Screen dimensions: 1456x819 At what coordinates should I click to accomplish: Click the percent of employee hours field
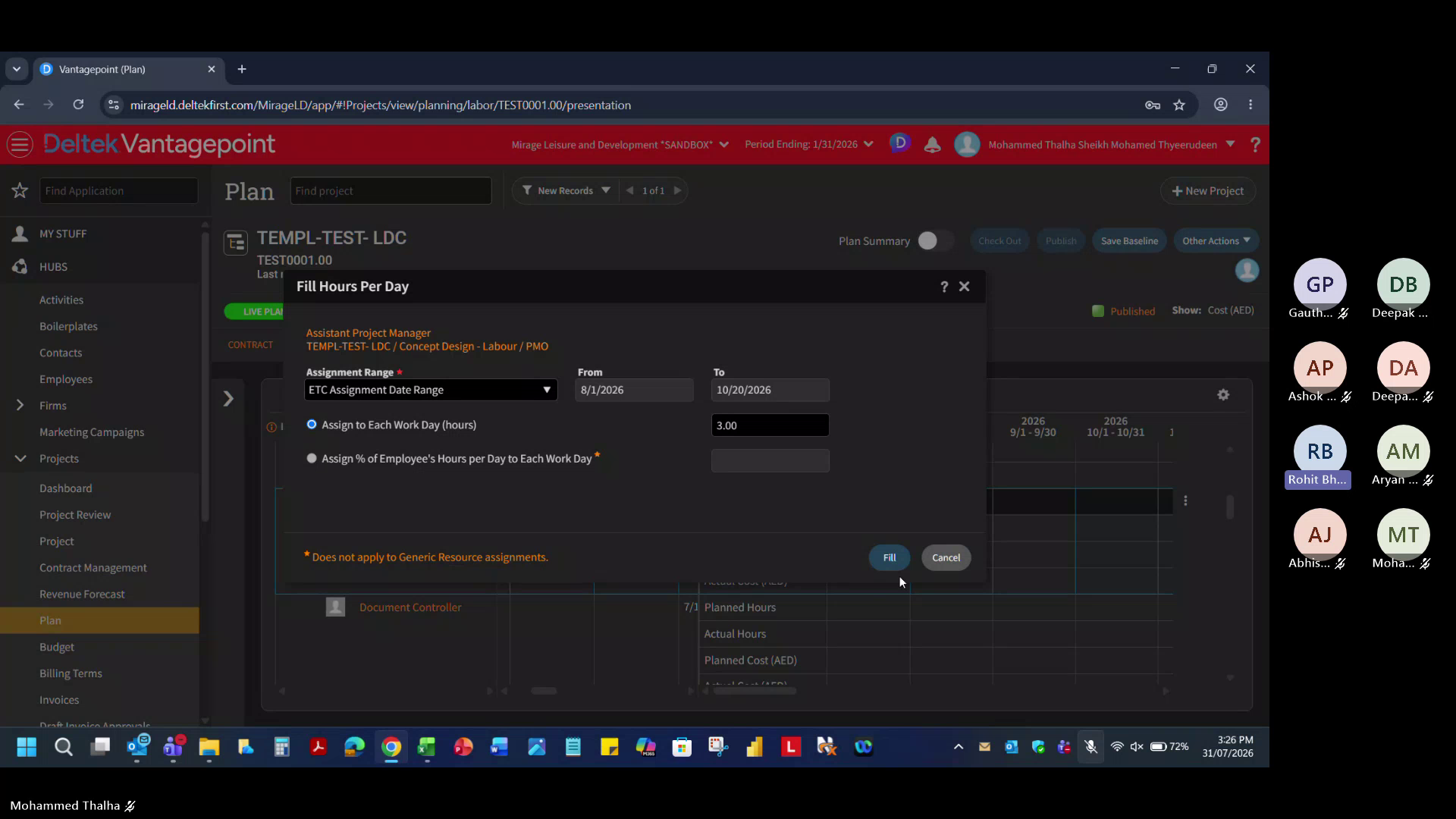coord(770,460)
